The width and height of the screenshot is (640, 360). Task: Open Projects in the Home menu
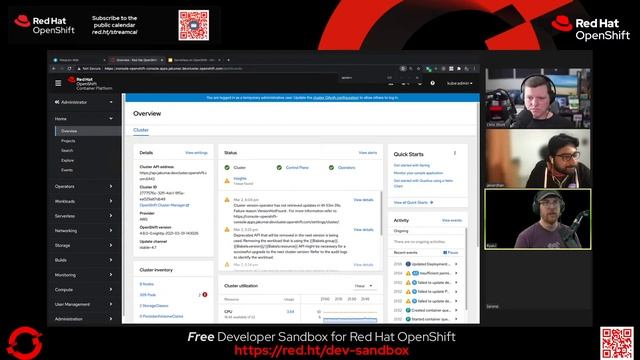[68, 141]
